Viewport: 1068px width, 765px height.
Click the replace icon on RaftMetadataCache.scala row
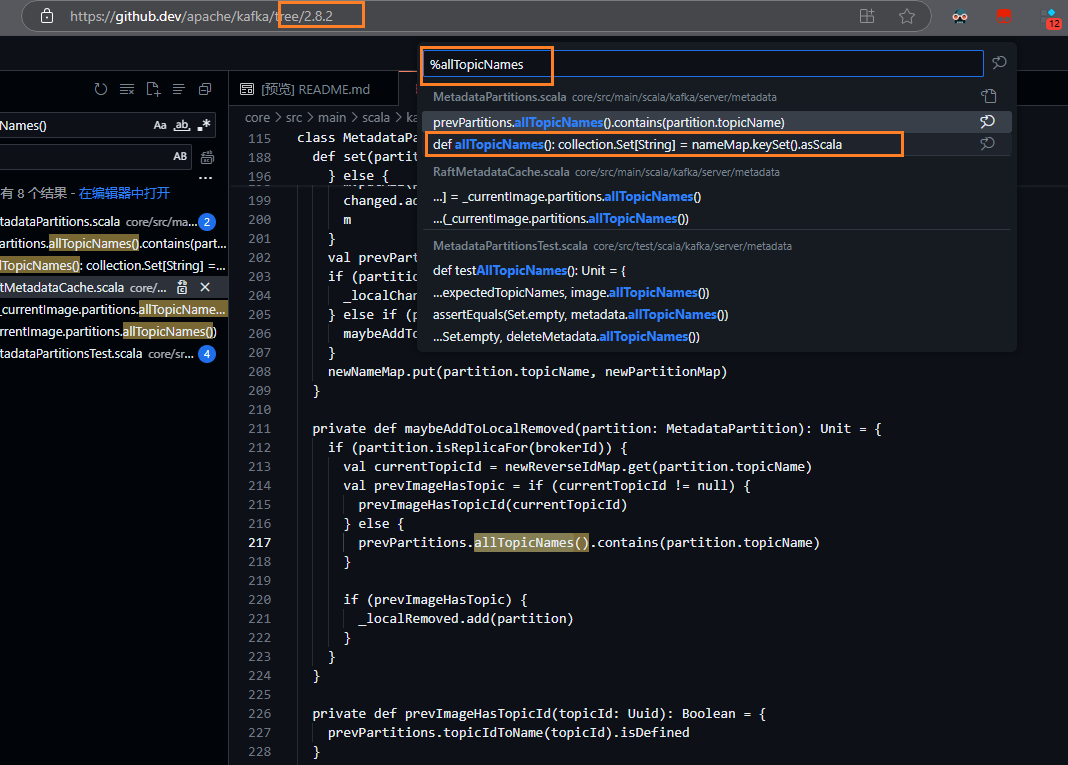(182, 287)
